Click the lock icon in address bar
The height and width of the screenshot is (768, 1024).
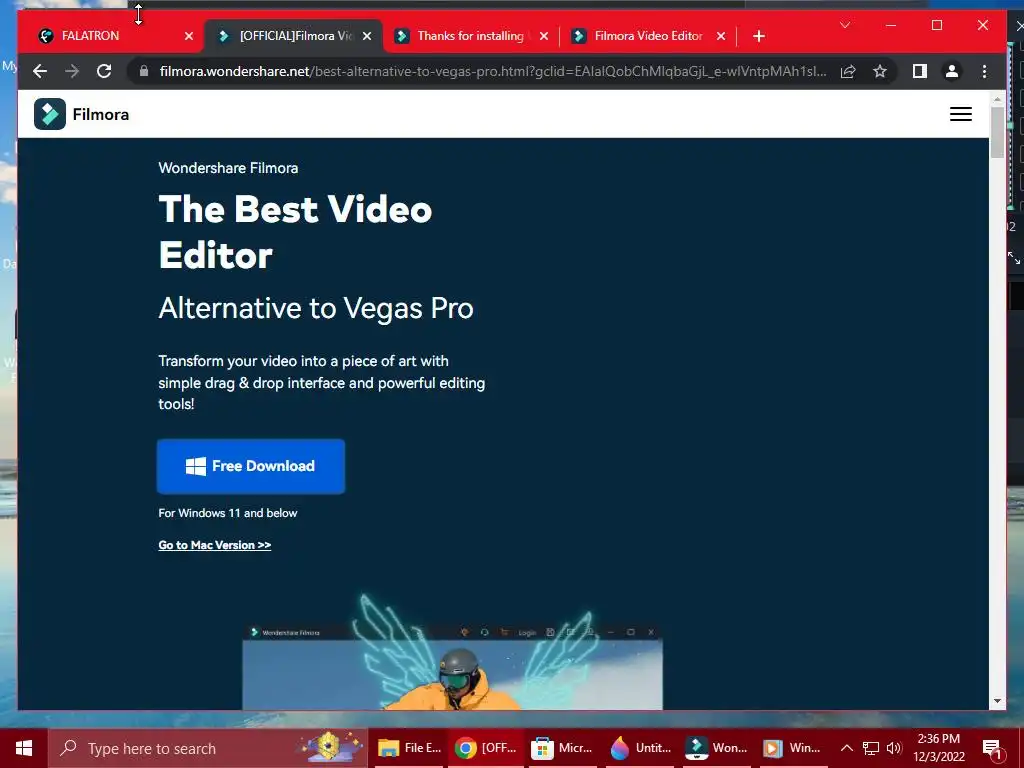click(x=144, y=71)
